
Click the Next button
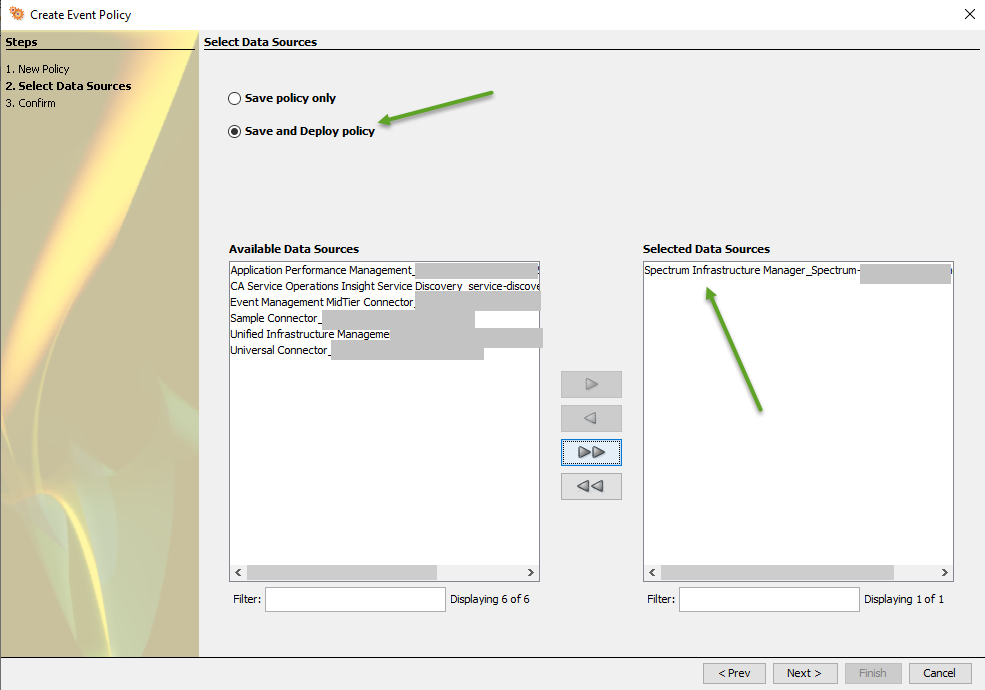pos(805,673)
